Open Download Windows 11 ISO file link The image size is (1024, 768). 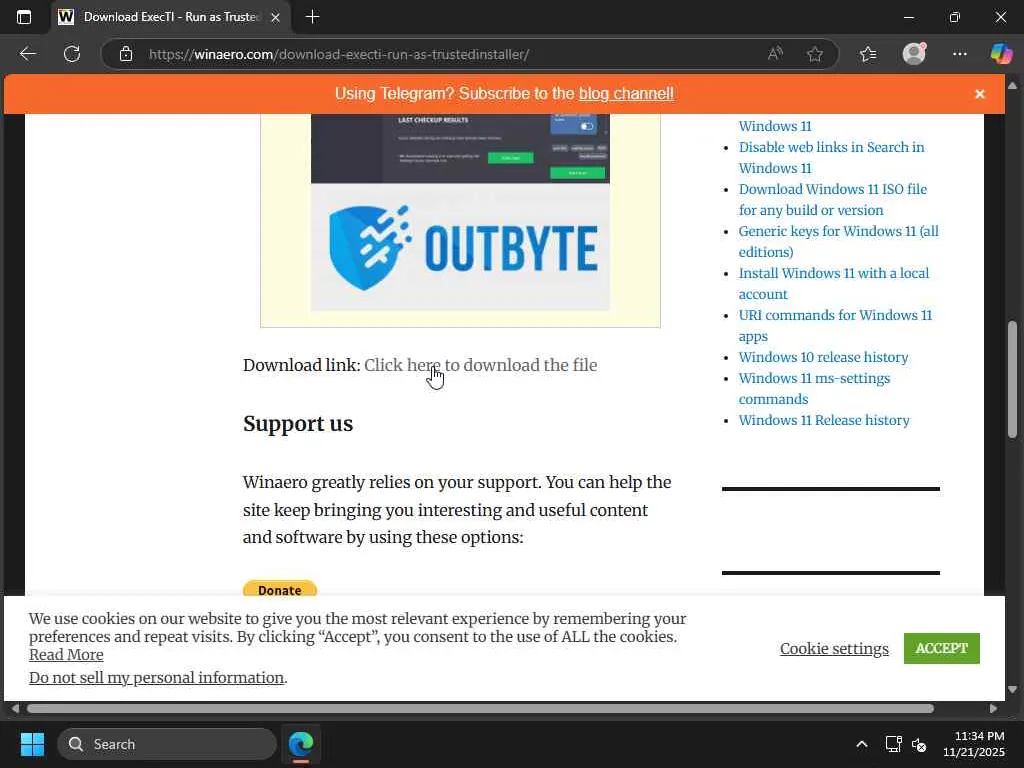(833, 199)
